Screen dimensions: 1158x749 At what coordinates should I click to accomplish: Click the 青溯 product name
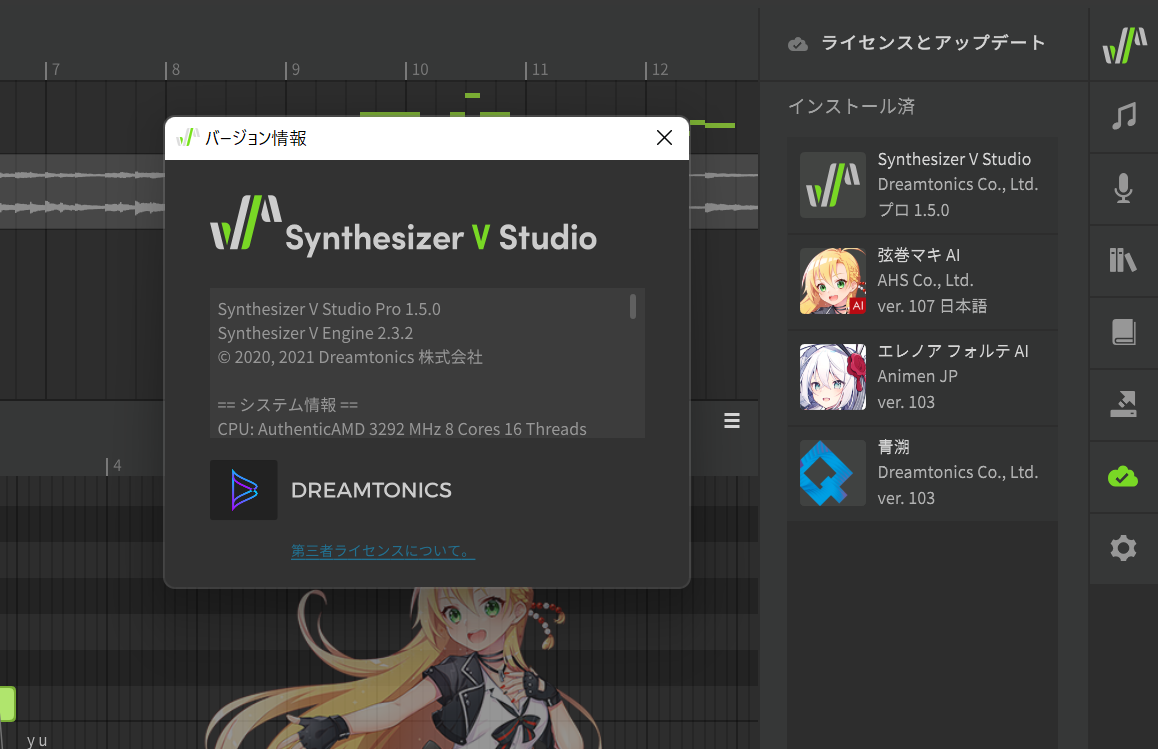[894, 447]
